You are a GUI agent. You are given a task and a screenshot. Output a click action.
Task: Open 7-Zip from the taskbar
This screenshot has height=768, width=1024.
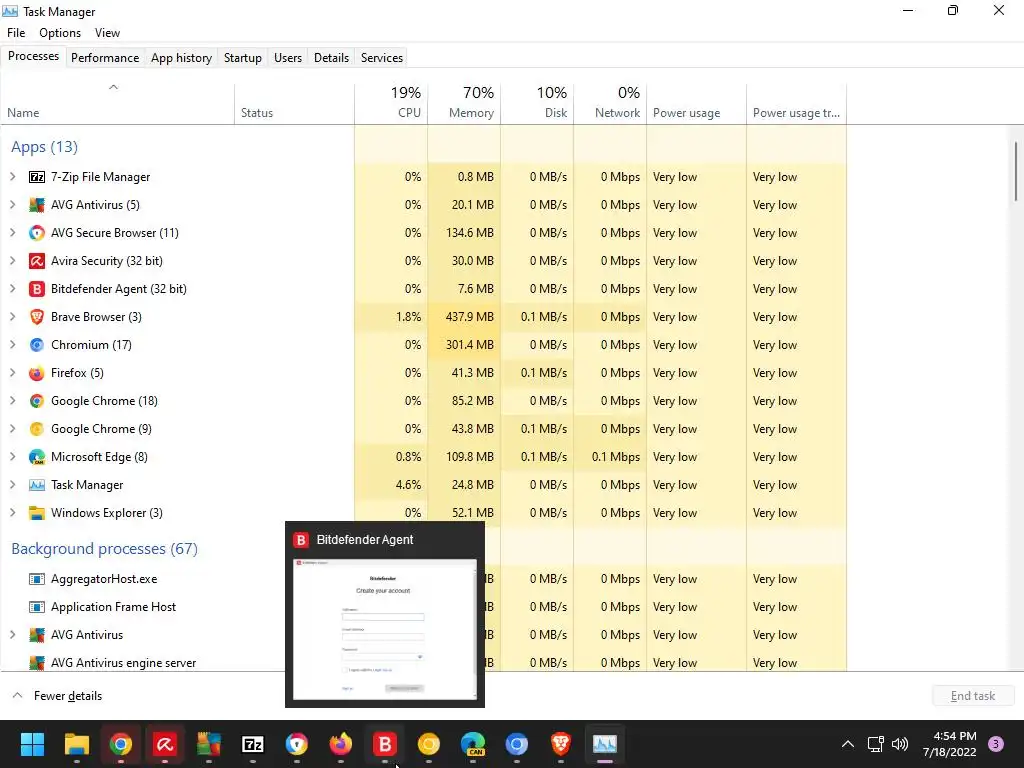coord(253,744)
